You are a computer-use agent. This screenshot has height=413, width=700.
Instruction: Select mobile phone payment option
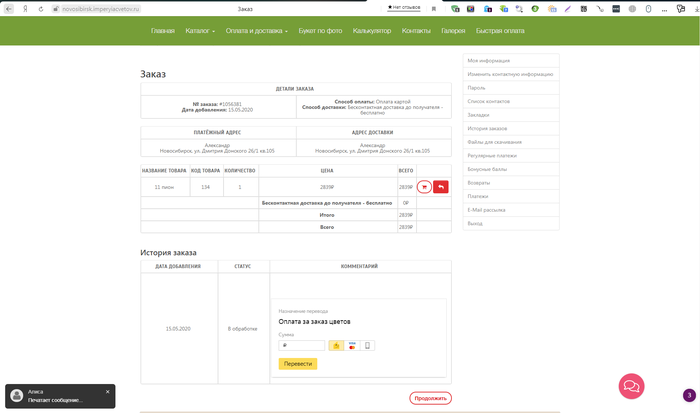368,345
